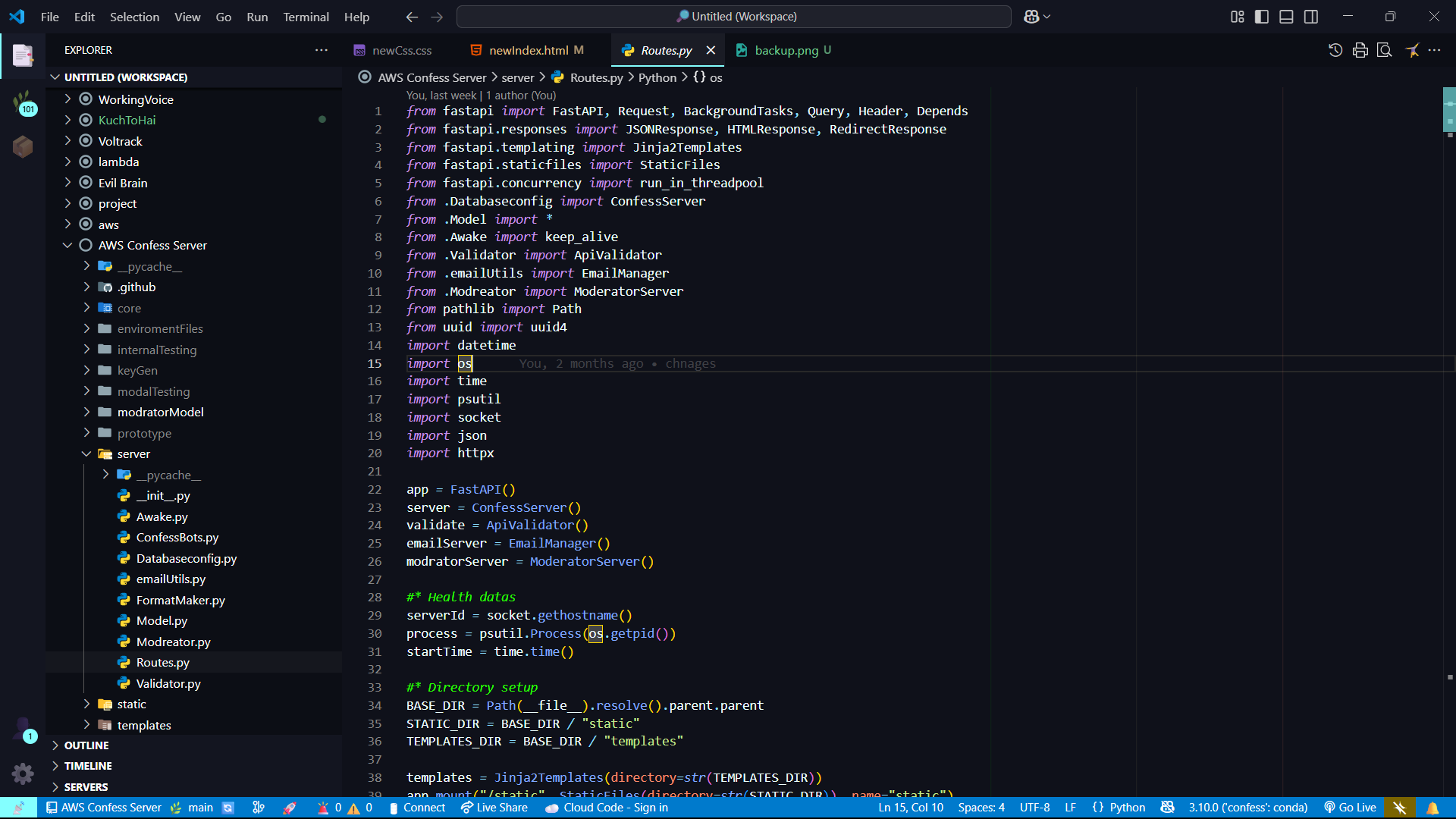The height and width of the screenshot is (819, 1456).
Task: Click the notifications bell in status bar
Action: pyautogui.click(x=1432, y=808)
